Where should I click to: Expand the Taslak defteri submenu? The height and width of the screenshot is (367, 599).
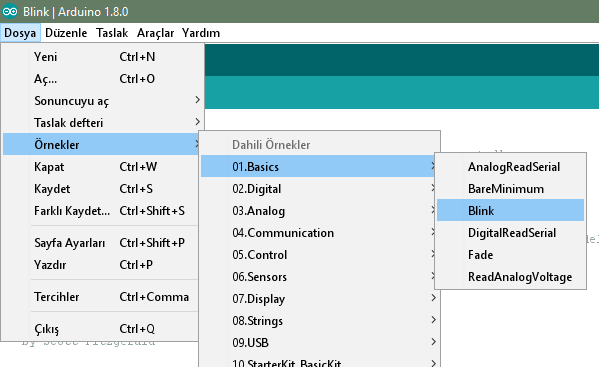point(102,123)
